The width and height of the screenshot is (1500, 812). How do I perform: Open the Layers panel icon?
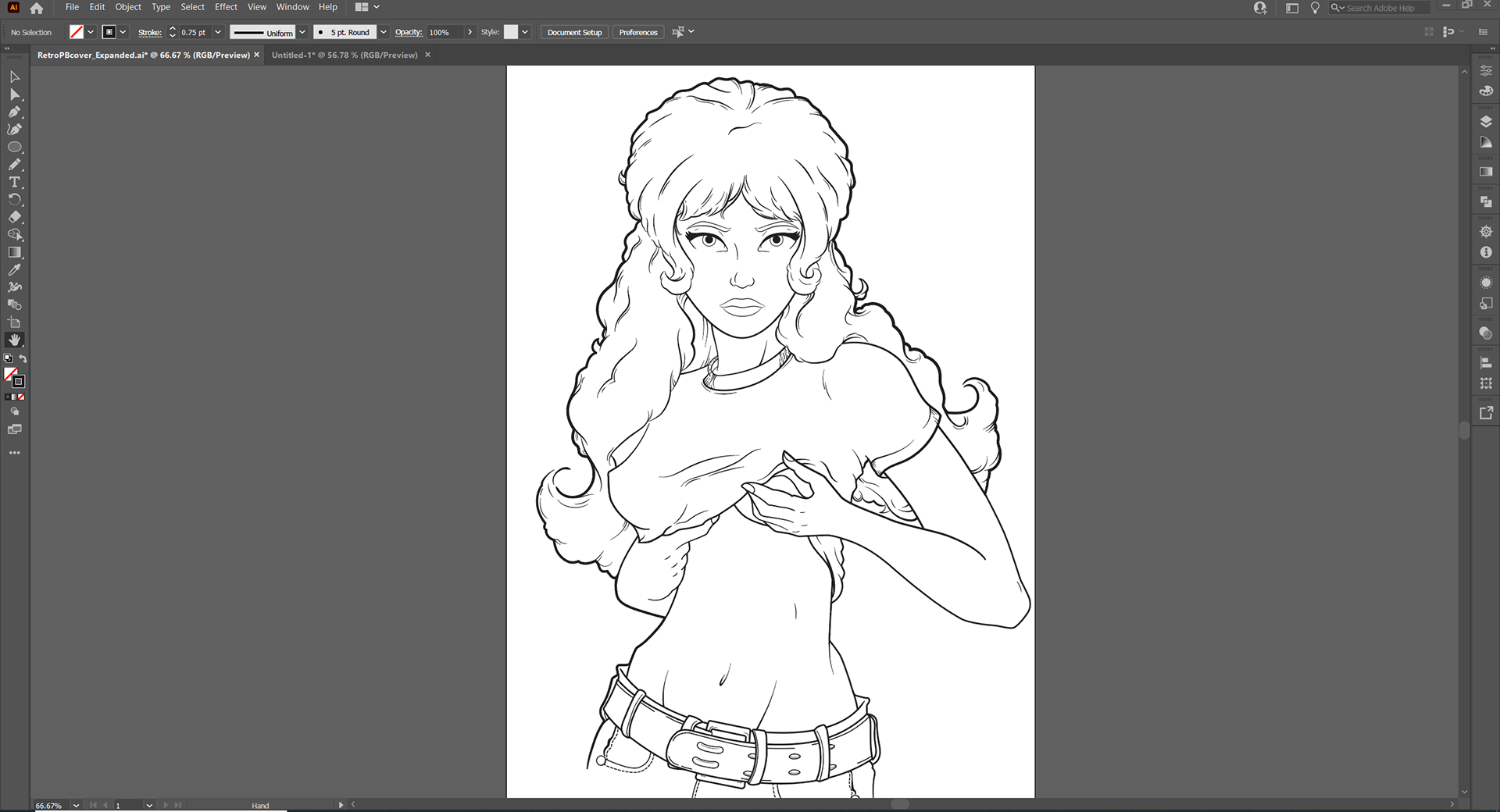pos(1486,121)
